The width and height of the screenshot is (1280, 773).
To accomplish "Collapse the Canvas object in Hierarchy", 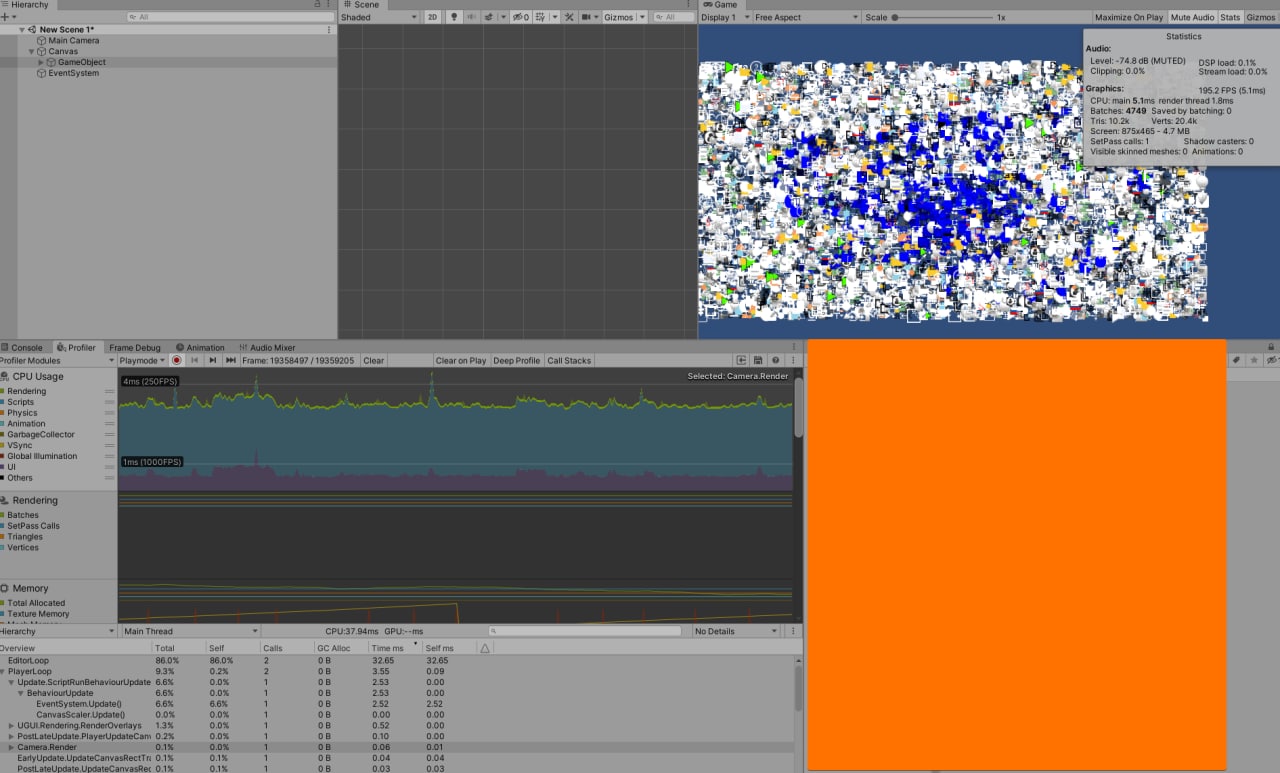I will click(31, 51).
